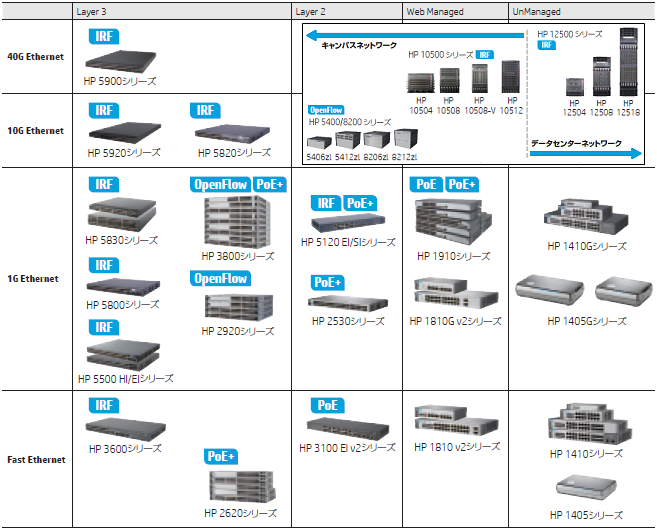The image size is (657, 531).
Task: Select the HP 5800 series switch image
Action: [x=123, y=287]
